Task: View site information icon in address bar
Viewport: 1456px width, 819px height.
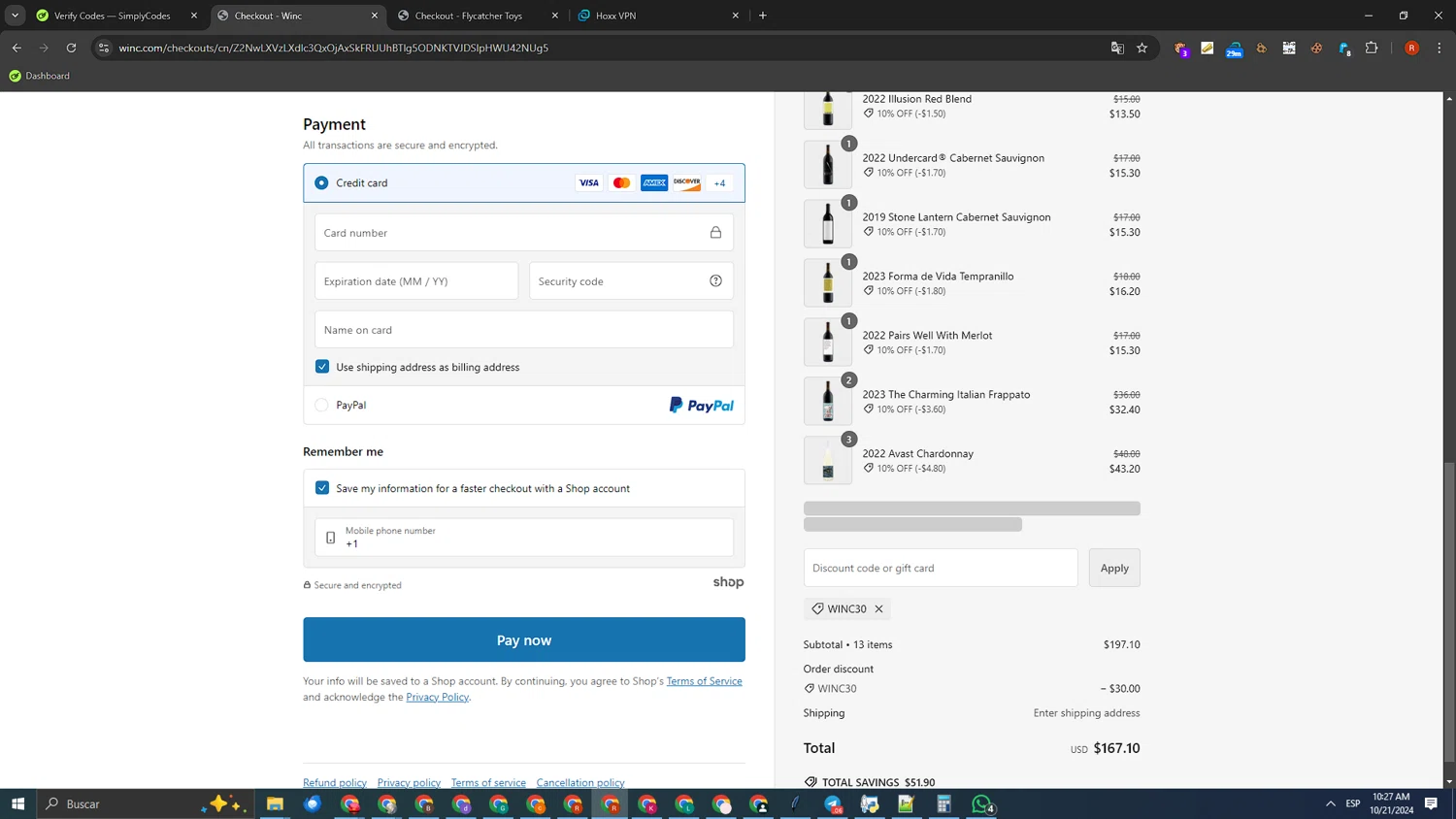Action: [104, 48]
